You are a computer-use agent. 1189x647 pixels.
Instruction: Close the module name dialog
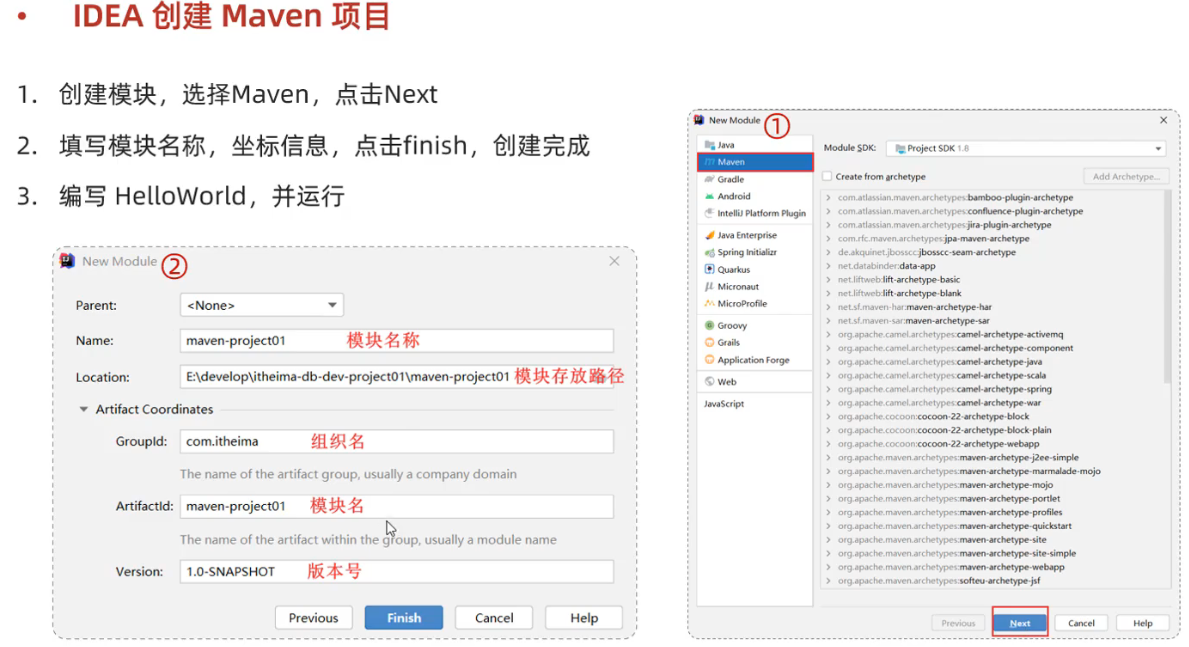click(614, 261)
